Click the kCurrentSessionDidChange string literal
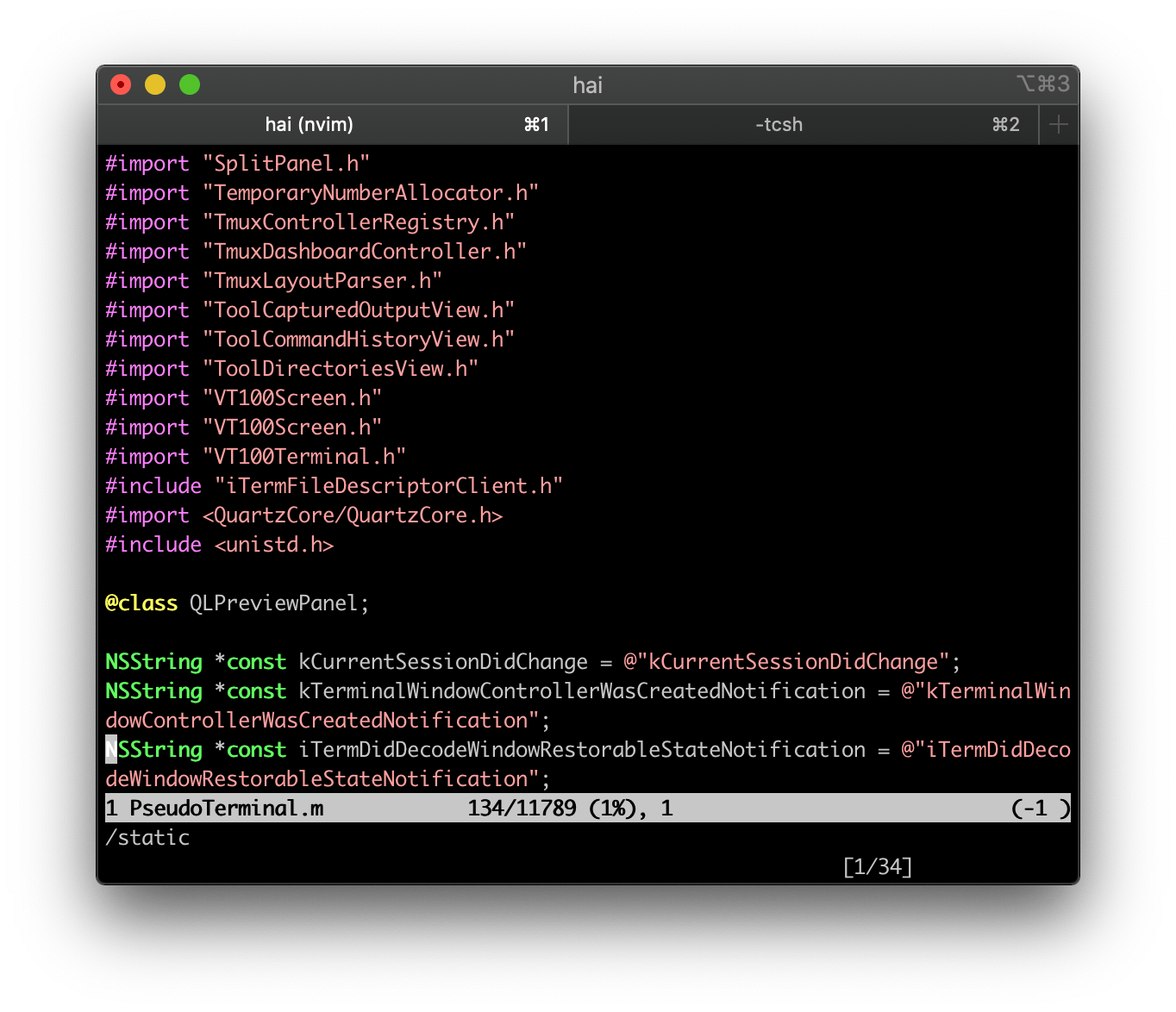The width and height of the screenshot is (1176, 1012). (x=788, y=661)
